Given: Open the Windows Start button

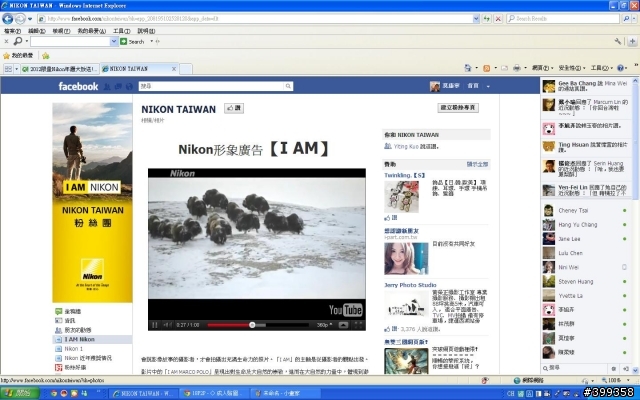Looking at the screenshot, I should tap(19, 393).
